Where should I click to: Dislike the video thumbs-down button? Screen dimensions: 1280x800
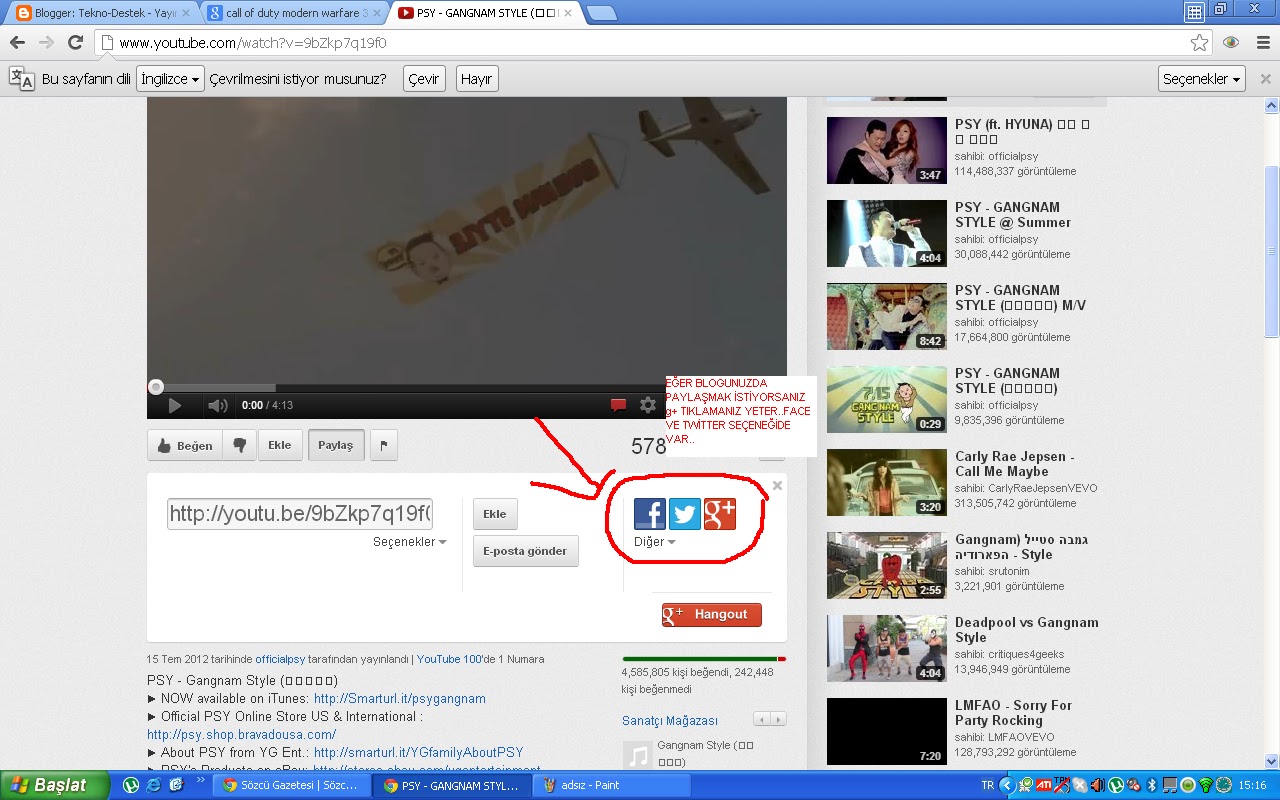coord(239,446)
